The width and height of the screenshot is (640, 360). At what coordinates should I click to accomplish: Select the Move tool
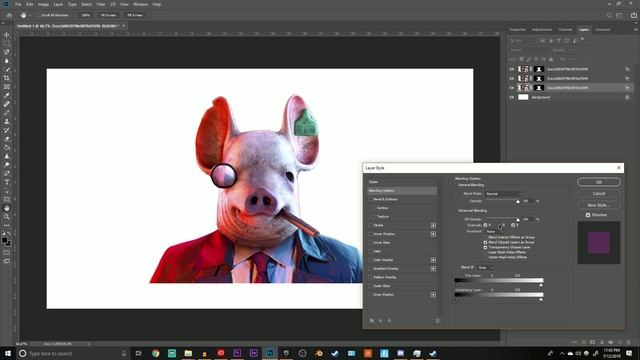point(7,35)
